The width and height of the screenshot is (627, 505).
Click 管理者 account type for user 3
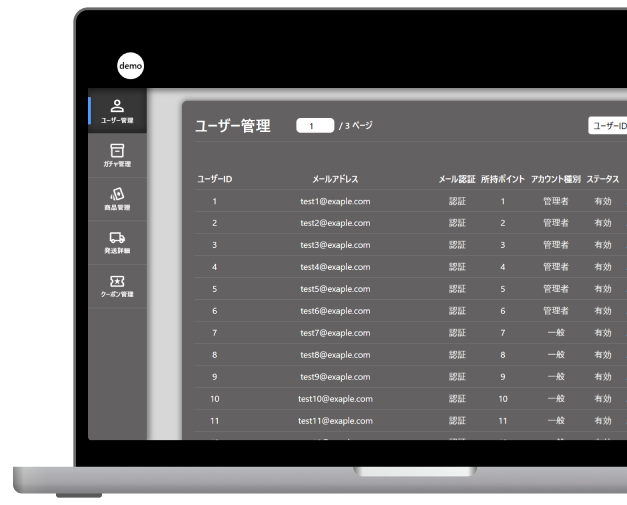[x=556, y=245]
